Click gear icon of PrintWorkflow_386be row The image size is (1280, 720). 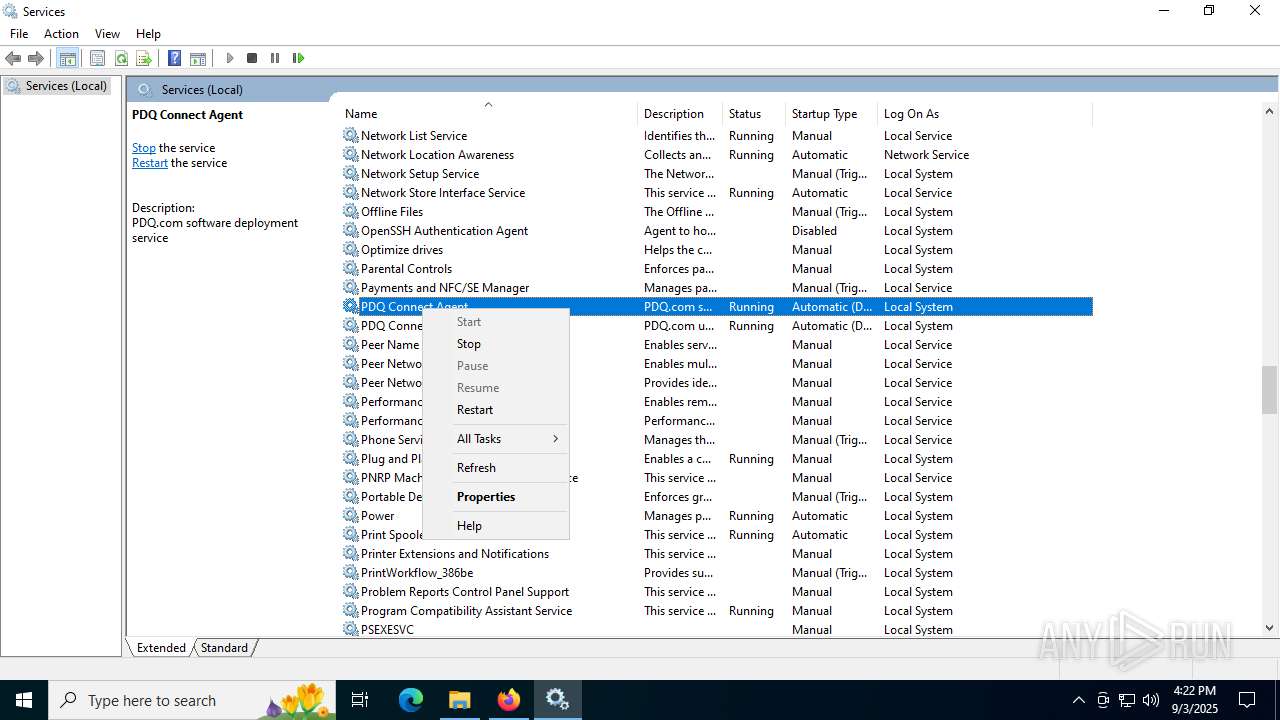(350, 572)
